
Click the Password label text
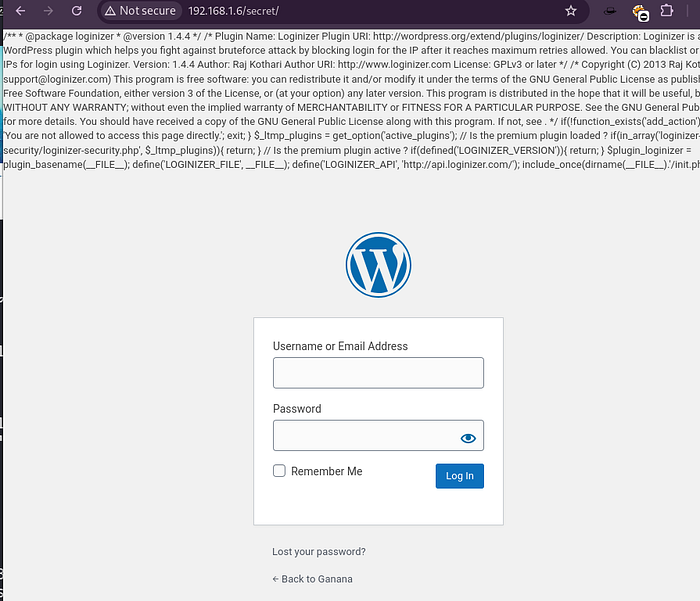point(297,409)
